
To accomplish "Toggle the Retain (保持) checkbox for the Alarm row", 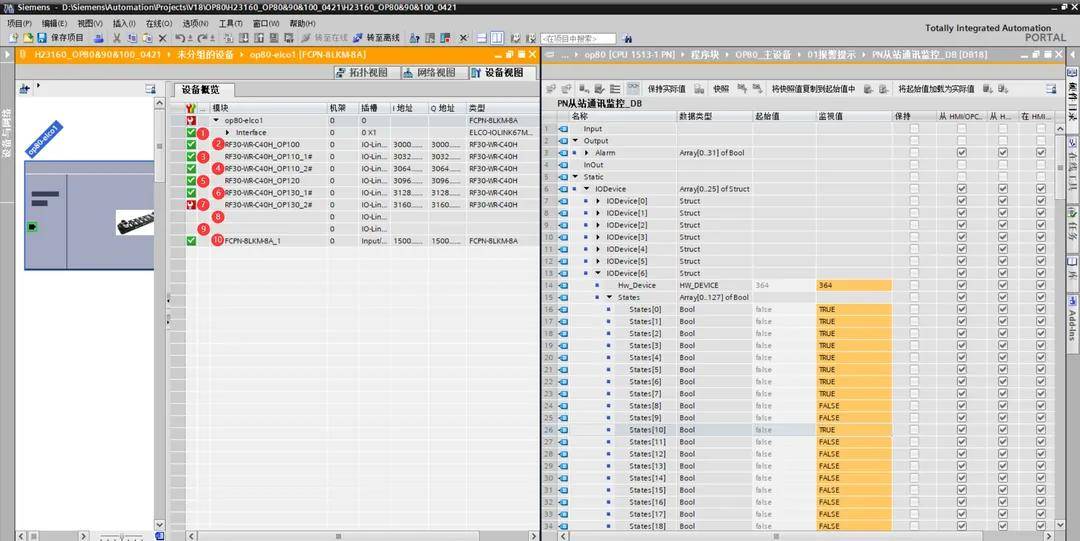I will pos(913,153).
